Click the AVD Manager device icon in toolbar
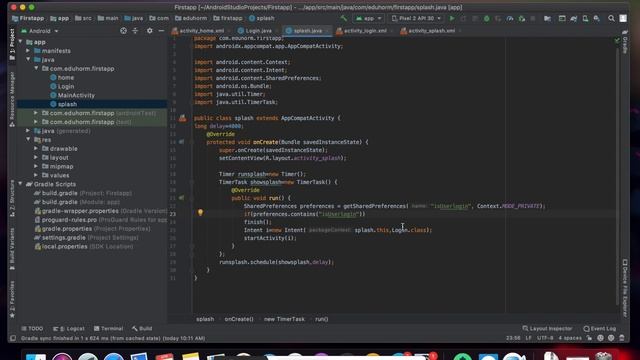 click(x=585, y=18)
